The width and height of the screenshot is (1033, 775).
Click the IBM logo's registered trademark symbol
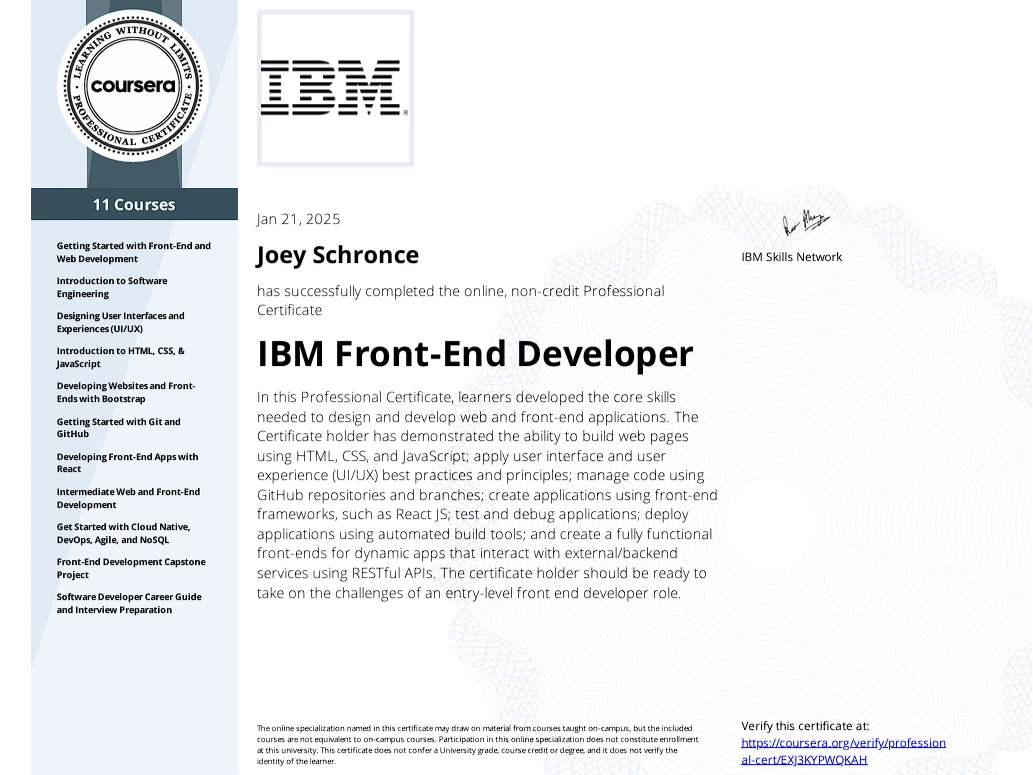[406, 113]
